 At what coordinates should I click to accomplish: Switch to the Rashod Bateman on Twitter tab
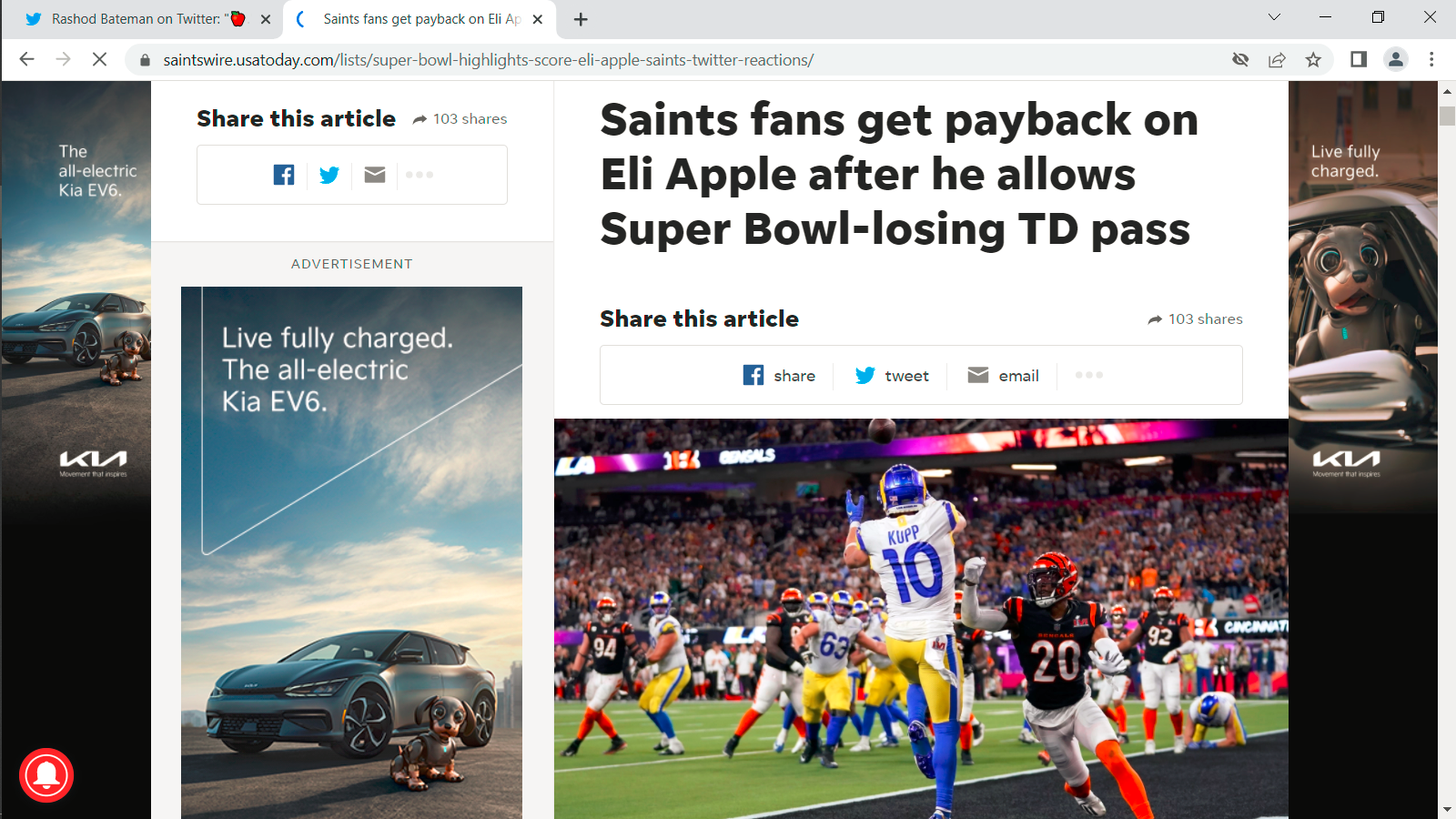(136, 19)
